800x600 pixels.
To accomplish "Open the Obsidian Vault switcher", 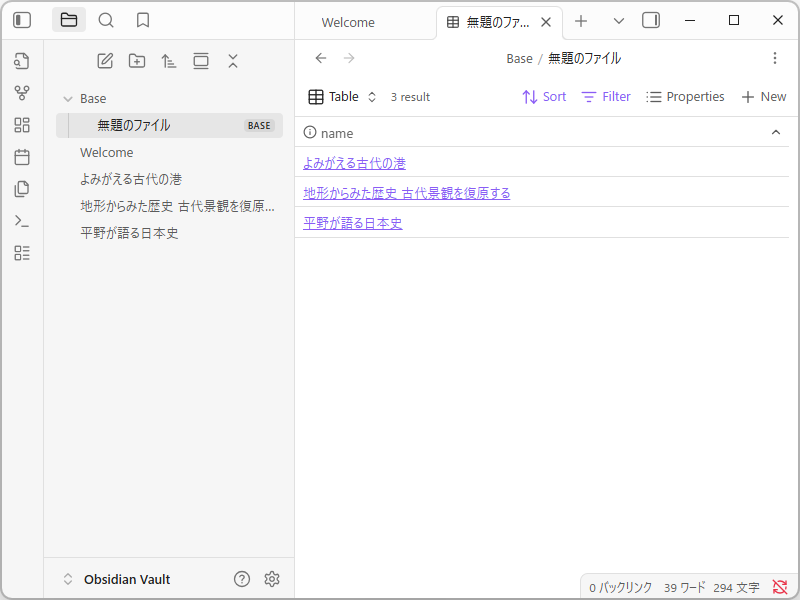I will (x=120, y=578).
